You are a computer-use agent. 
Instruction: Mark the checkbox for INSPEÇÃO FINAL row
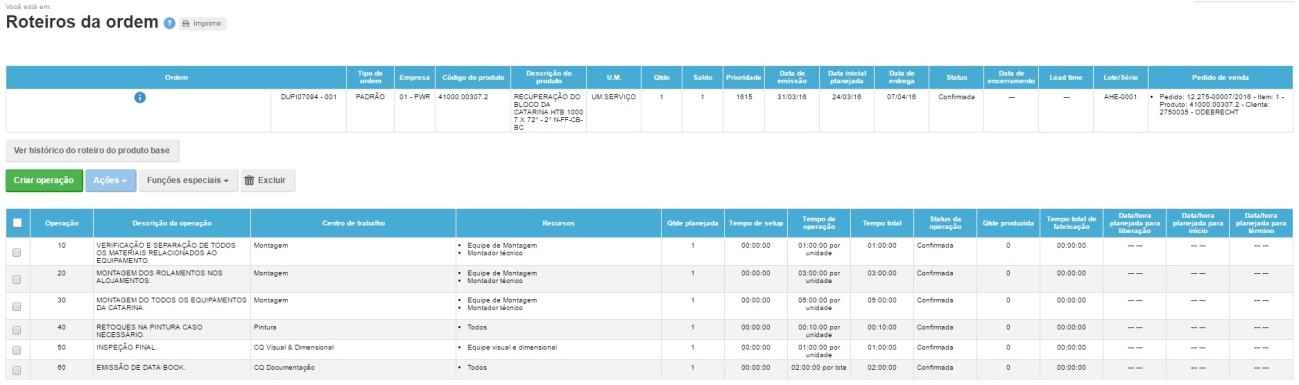[x=17, y=349]
